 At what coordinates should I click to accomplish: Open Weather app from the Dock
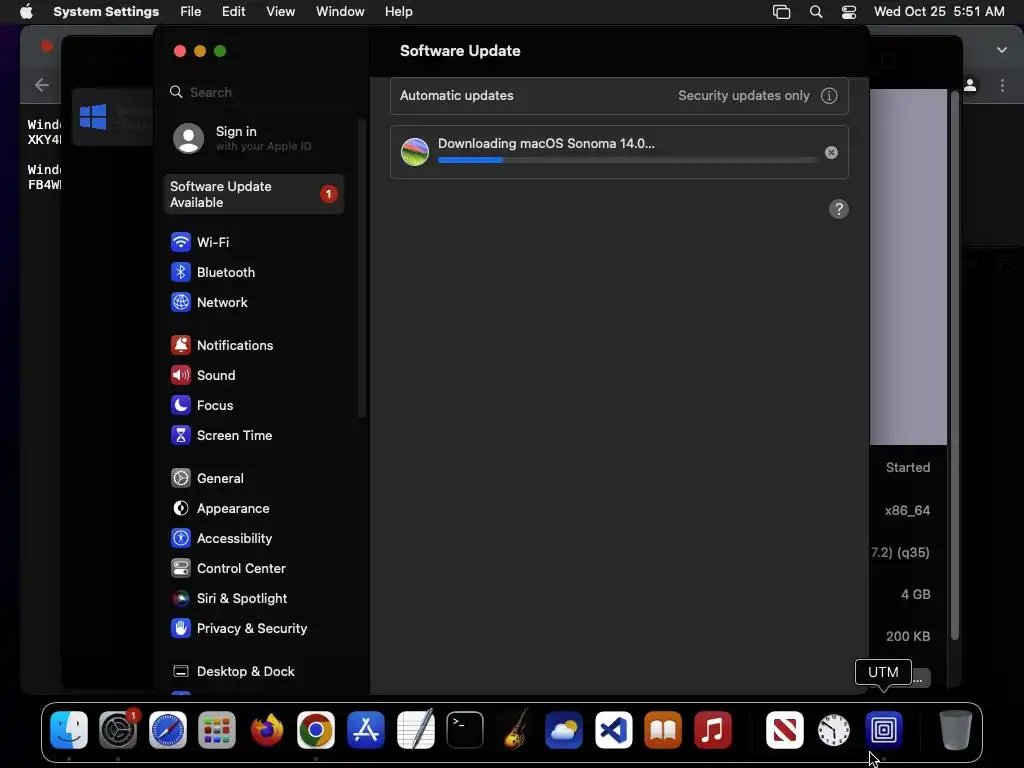click(564, 730)
